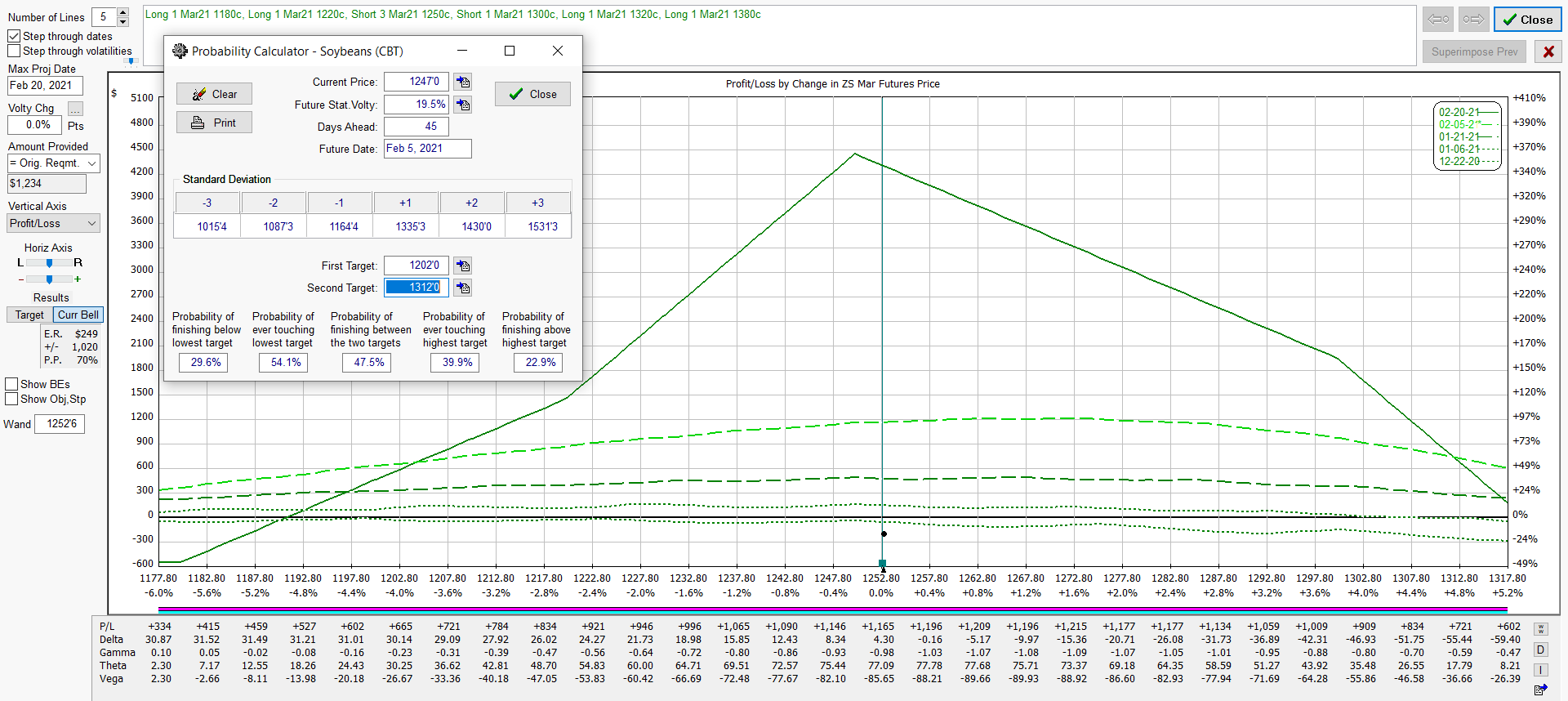Click the Vega row label in Greeks table
Image resolution: width=1568 pixels, height=701 pixels.
111,678
